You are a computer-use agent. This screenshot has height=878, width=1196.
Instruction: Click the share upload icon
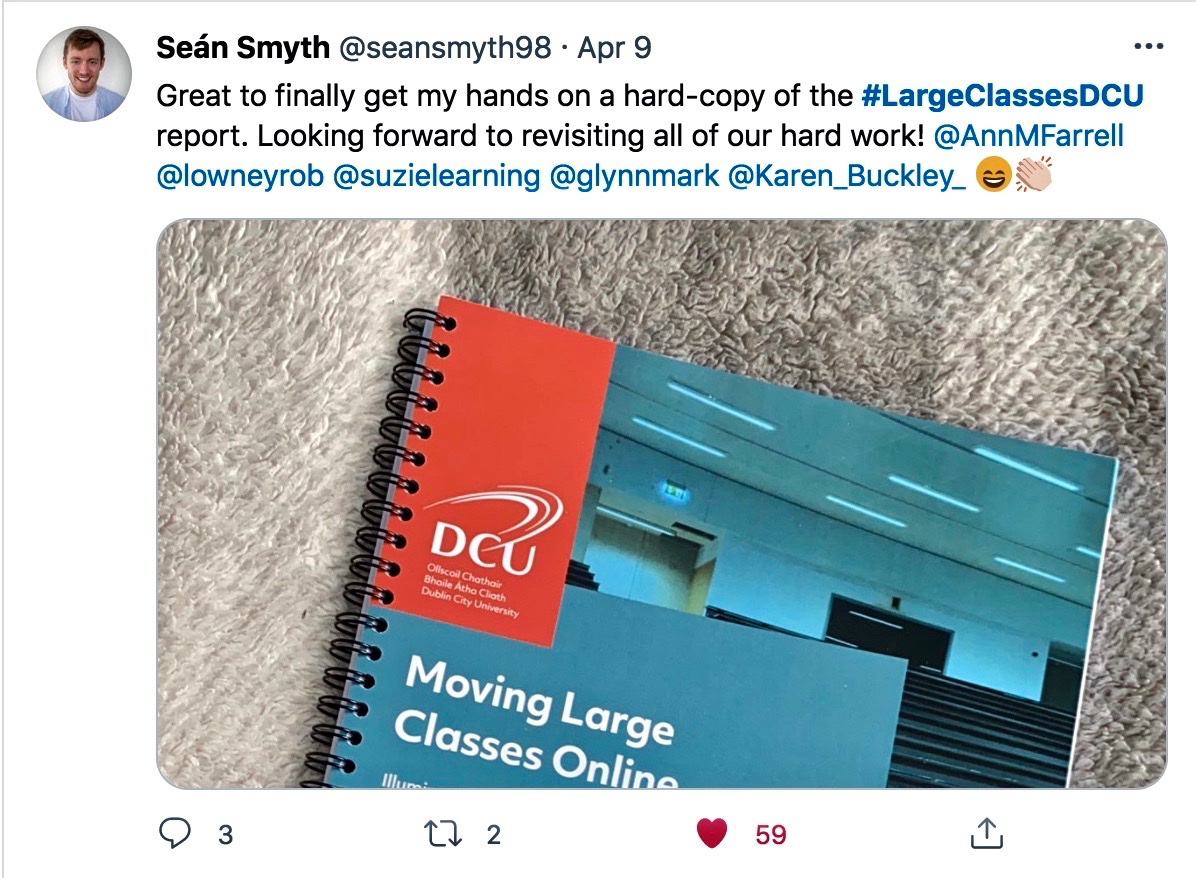coord(986,833)
